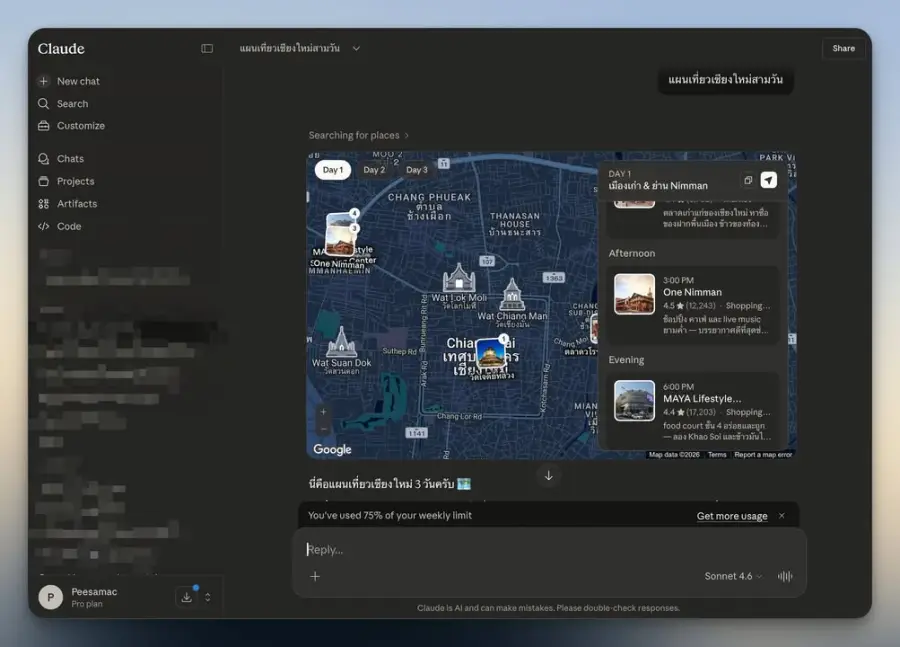This screenshot has height=647, width=900.
Task: Open the chat title dropdown chevron
Action: pos(356,49)
